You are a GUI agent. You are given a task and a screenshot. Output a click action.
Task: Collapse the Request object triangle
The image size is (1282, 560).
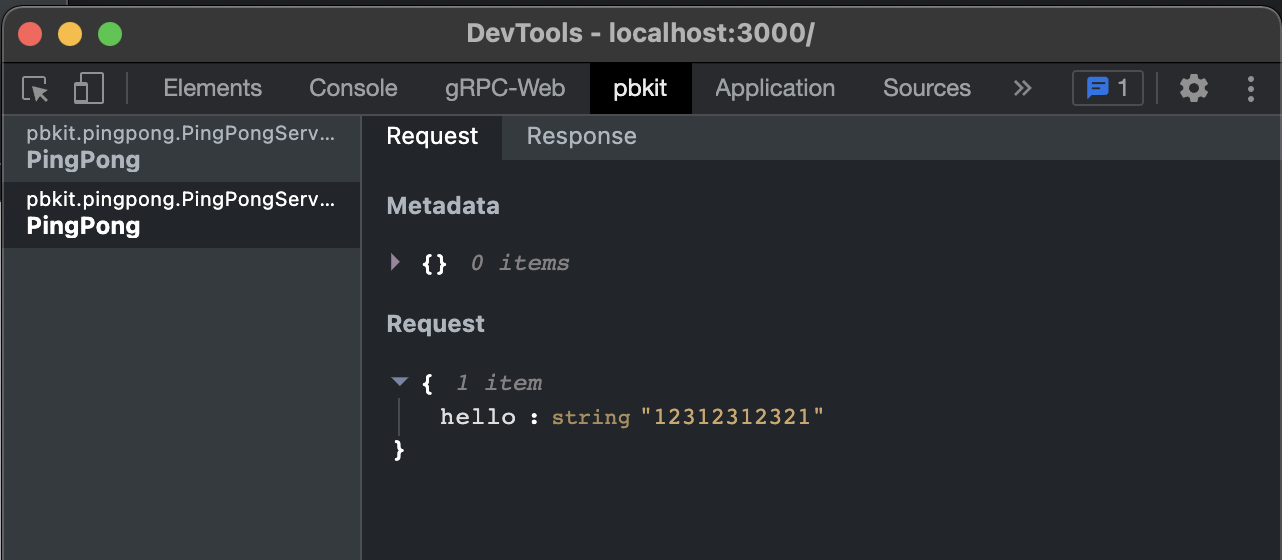coord(400,382)
